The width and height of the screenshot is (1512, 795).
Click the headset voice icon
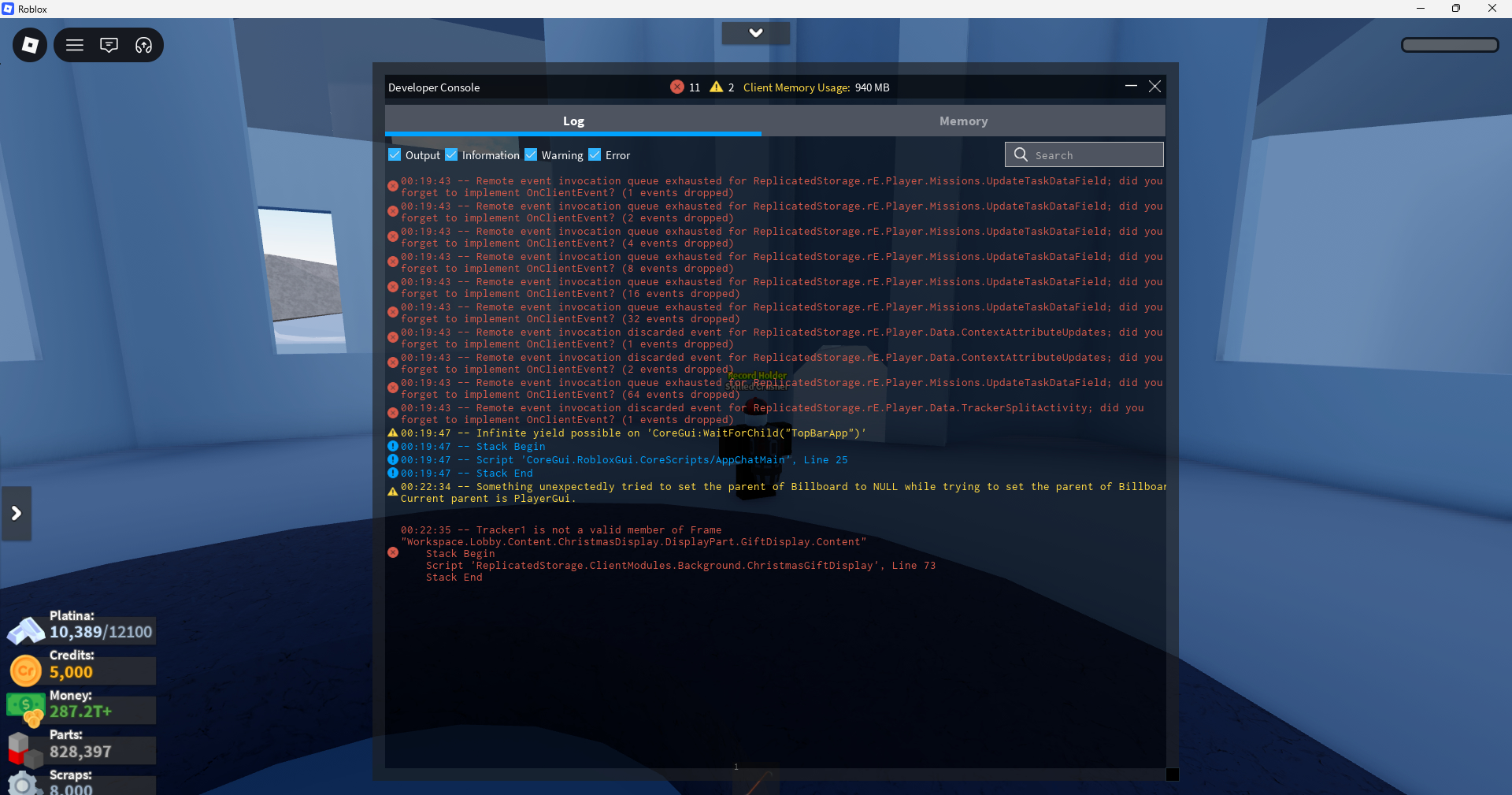143,45
